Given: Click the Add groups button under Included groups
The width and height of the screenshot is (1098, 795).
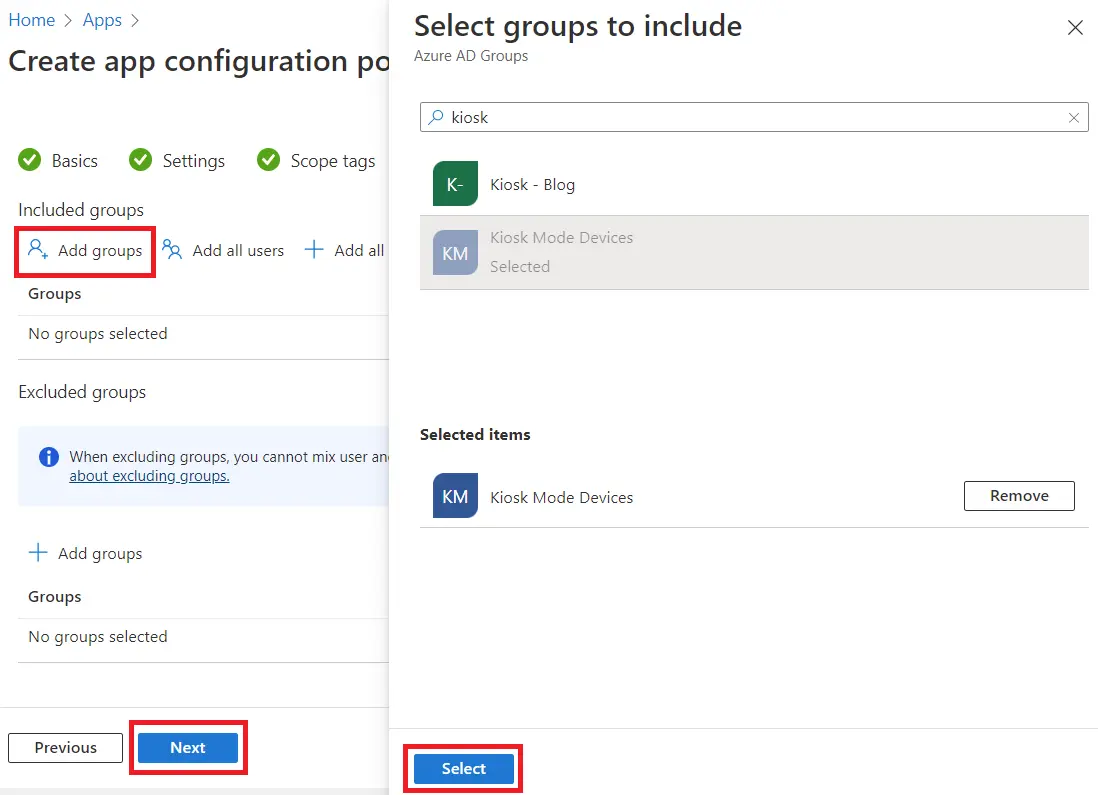Looking at the screenshot, I should (x=86, y=250).
